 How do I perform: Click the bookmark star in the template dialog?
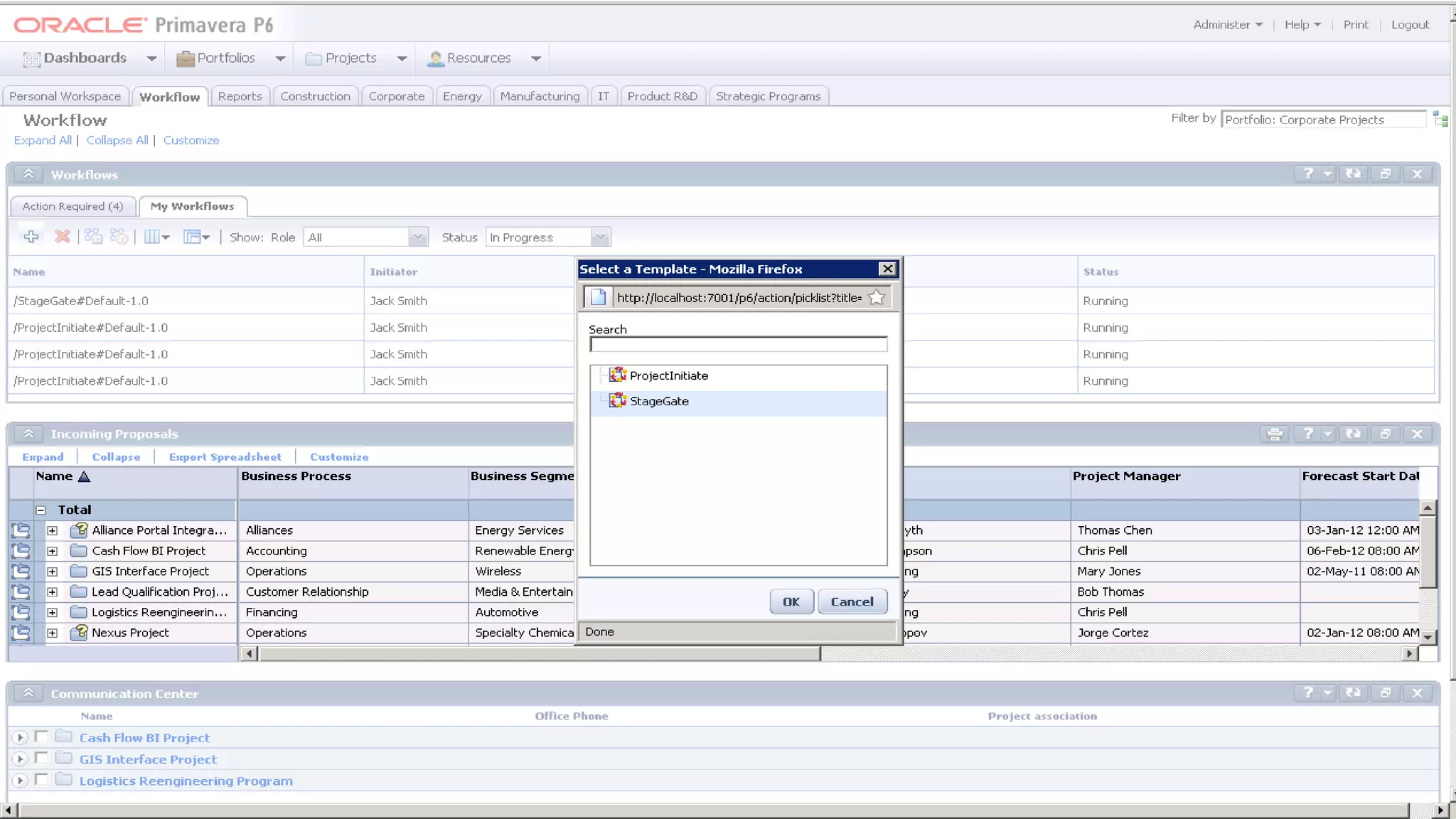[877, 297]
